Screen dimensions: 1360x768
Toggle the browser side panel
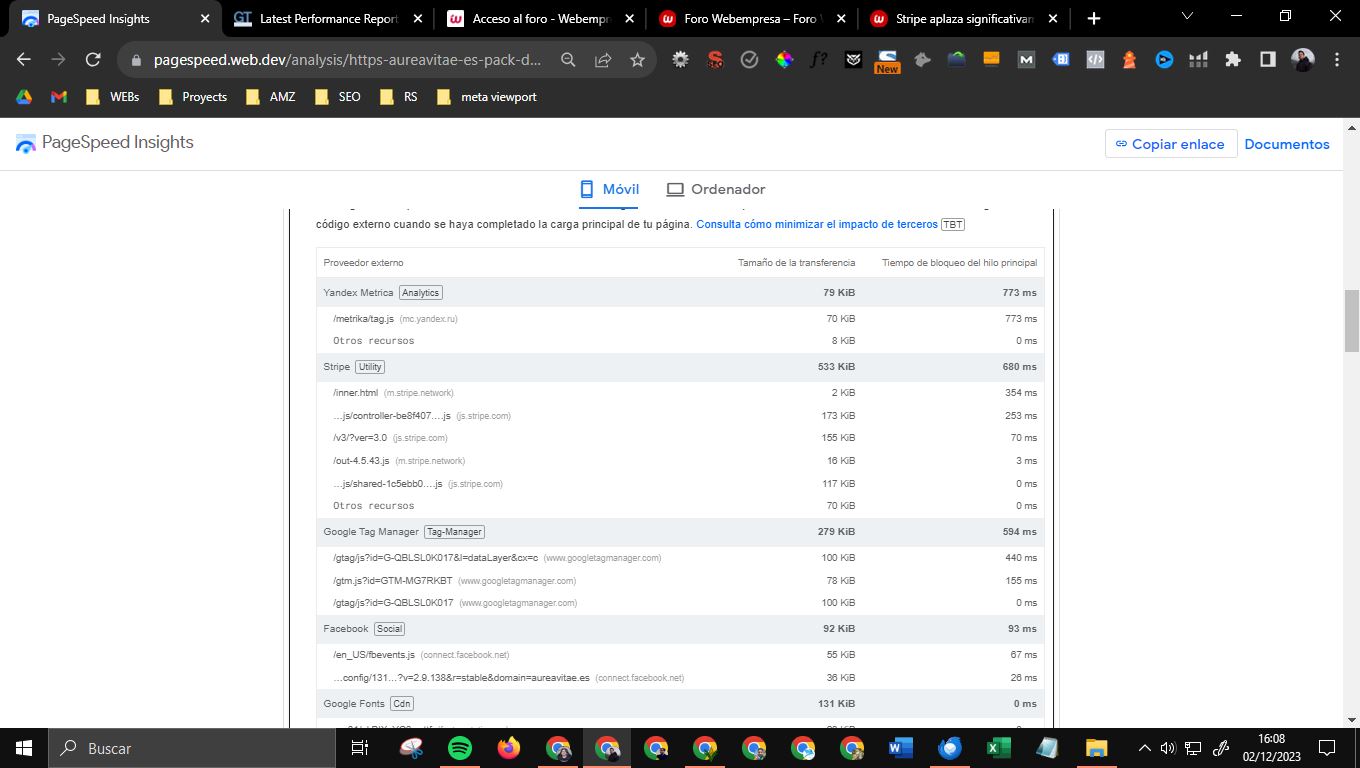pyautogui.click(x=1267, y=60)
